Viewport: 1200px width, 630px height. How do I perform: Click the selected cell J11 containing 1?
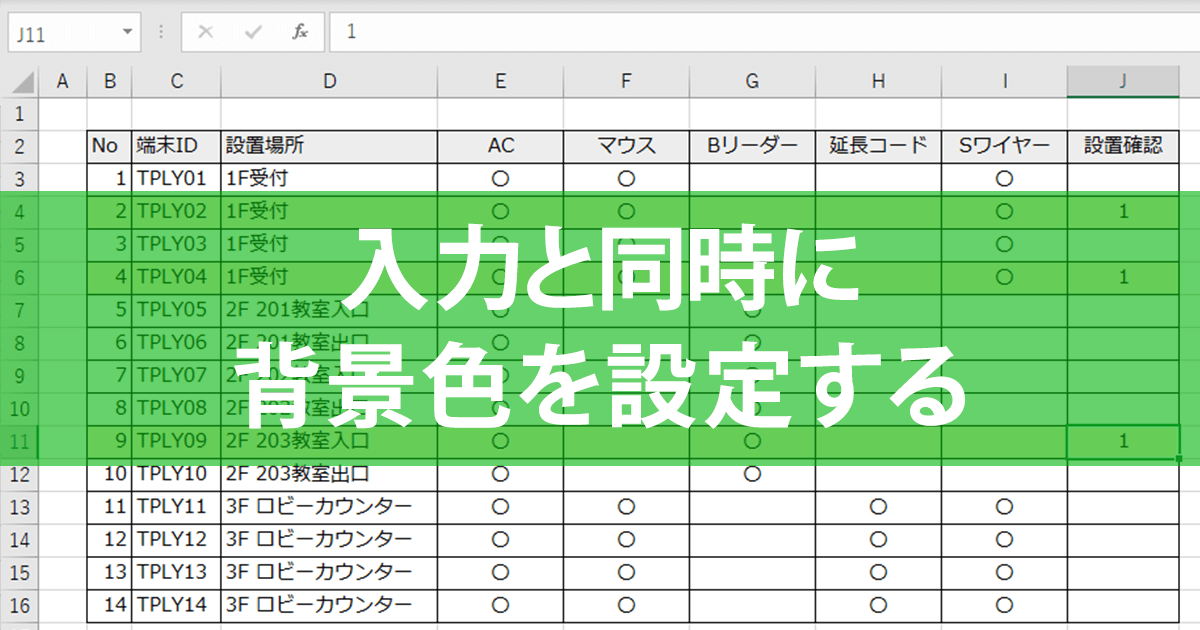click(1124, 440)
